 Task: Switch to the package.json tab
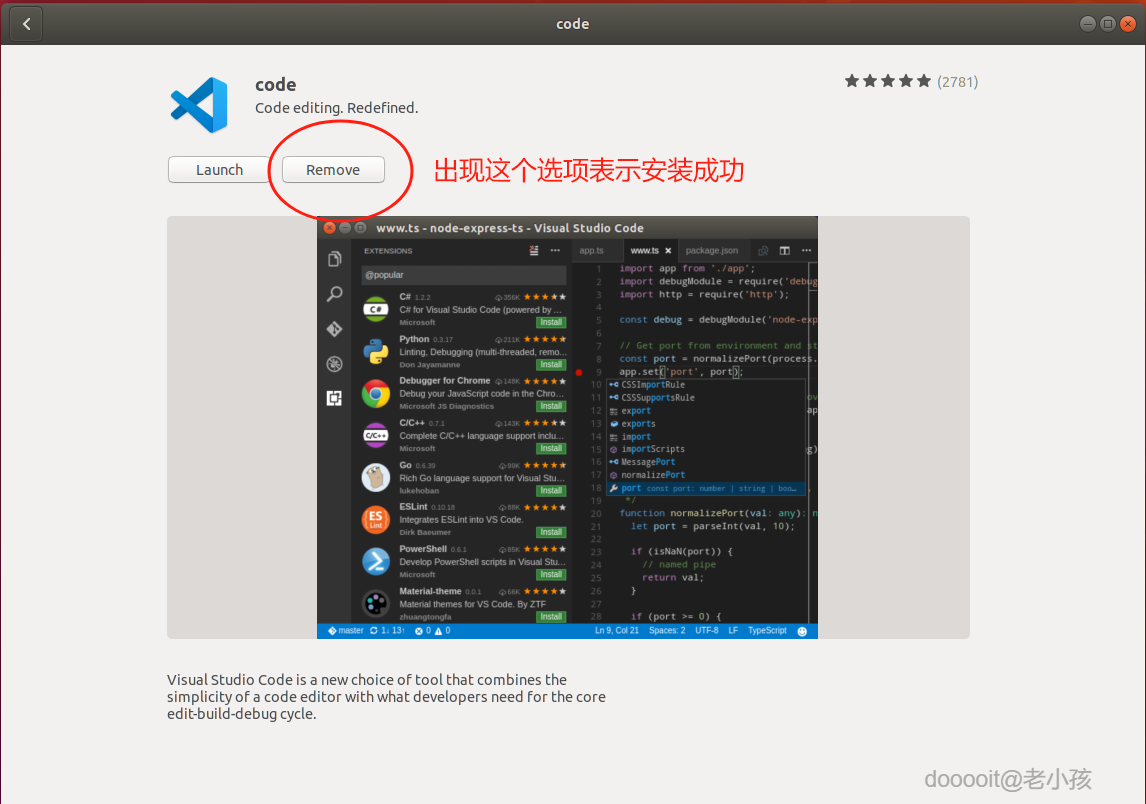[712, 250]
